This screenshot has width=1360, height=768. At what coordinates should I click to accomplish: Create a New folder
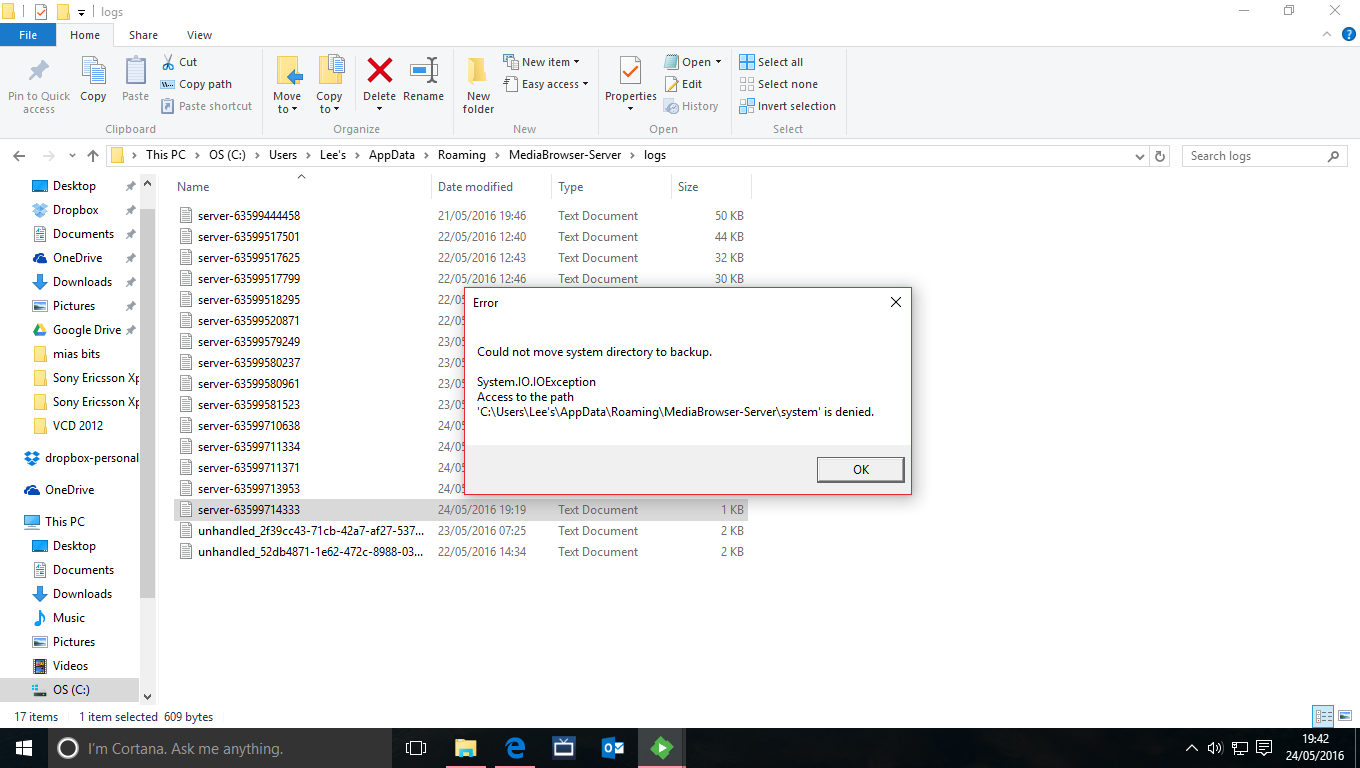[477, 85]
